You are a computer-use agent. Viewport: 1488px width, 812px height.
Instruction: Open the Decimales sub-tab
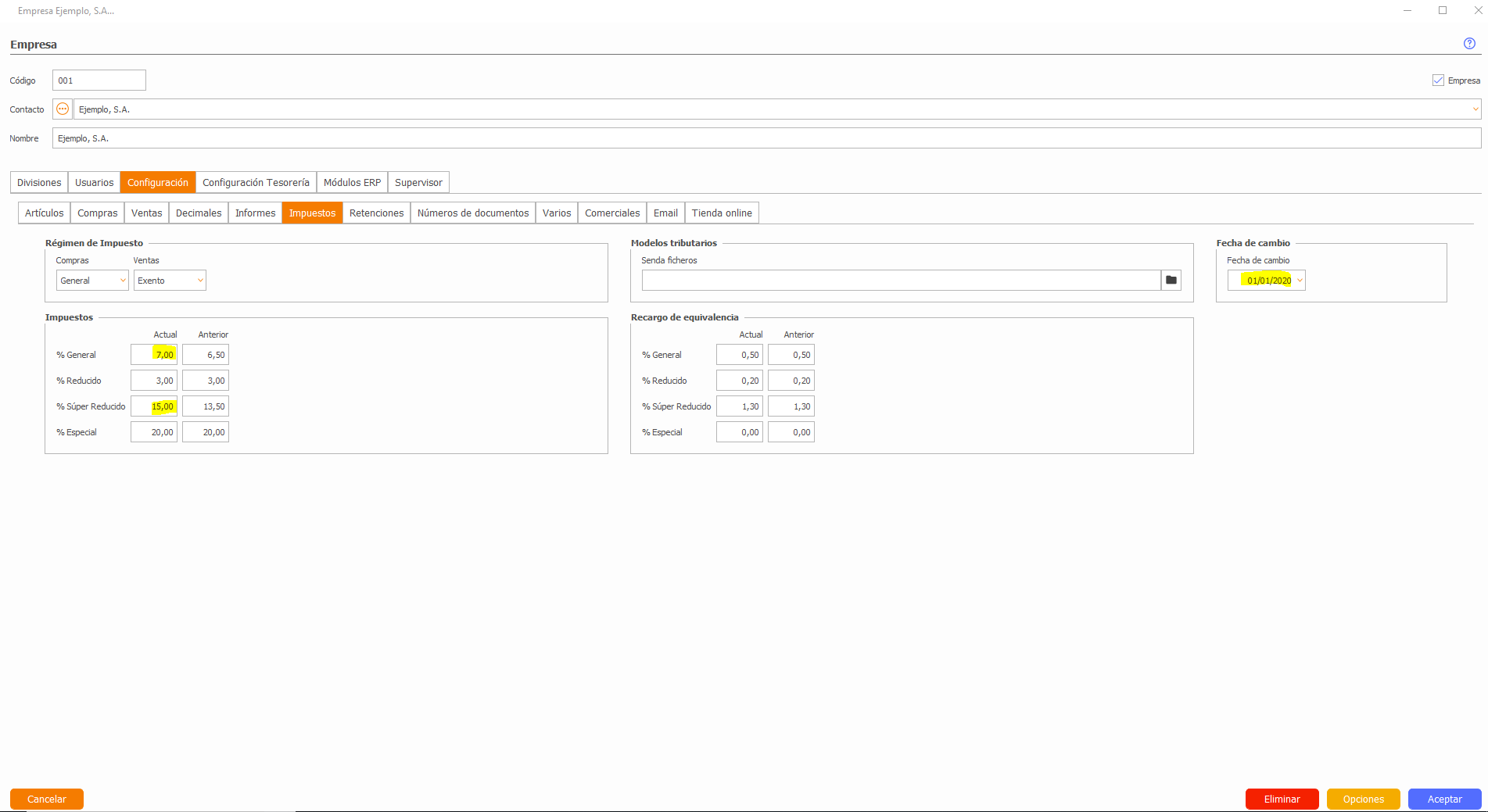coord(199,213)
